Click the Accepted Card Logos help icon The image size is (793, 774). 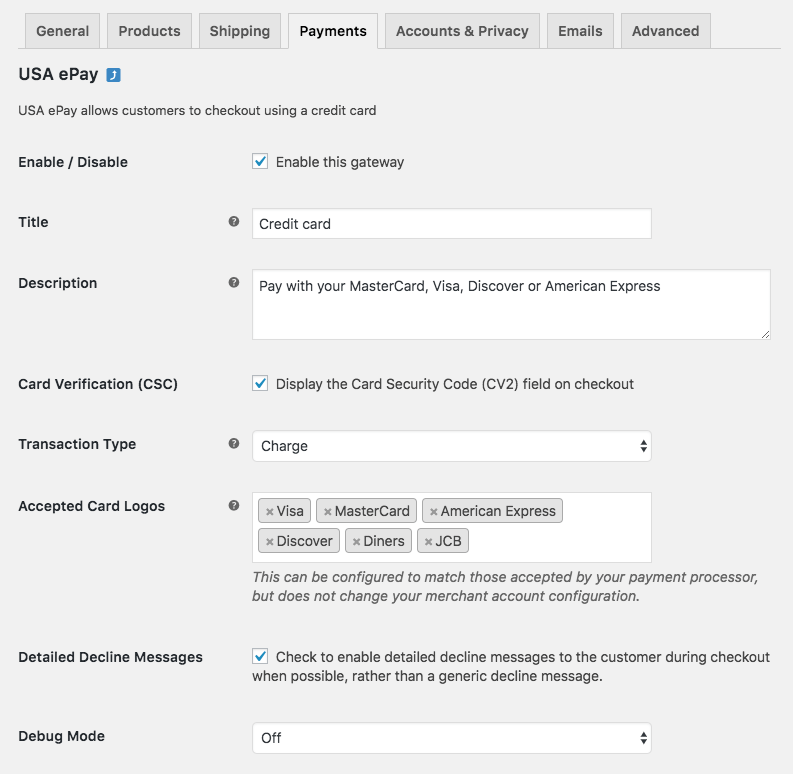(234, 506)
